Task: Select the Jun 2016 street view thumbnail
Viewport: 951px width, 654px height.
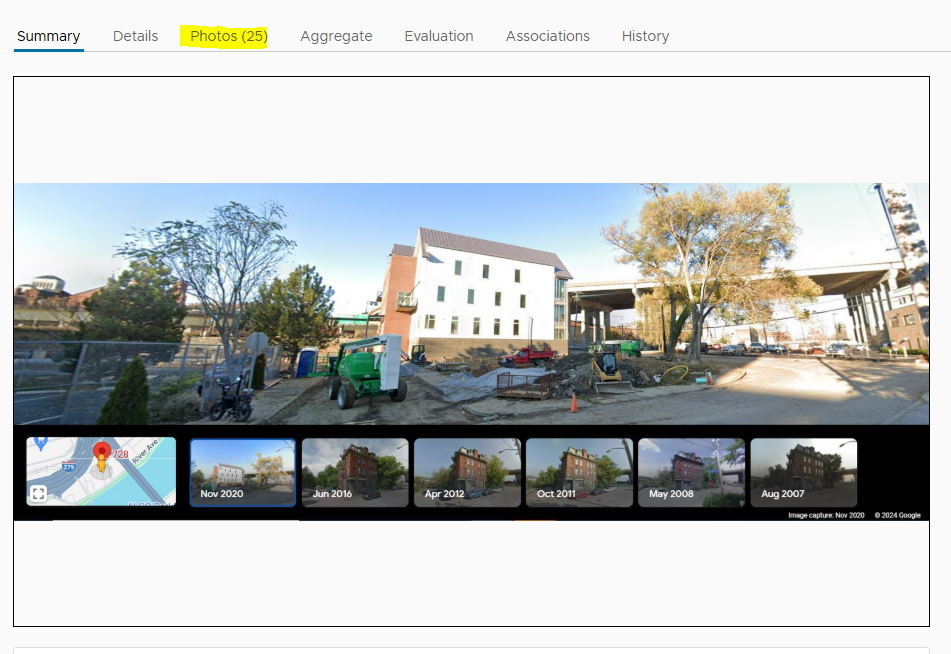Action: click(x=355, y=472)
